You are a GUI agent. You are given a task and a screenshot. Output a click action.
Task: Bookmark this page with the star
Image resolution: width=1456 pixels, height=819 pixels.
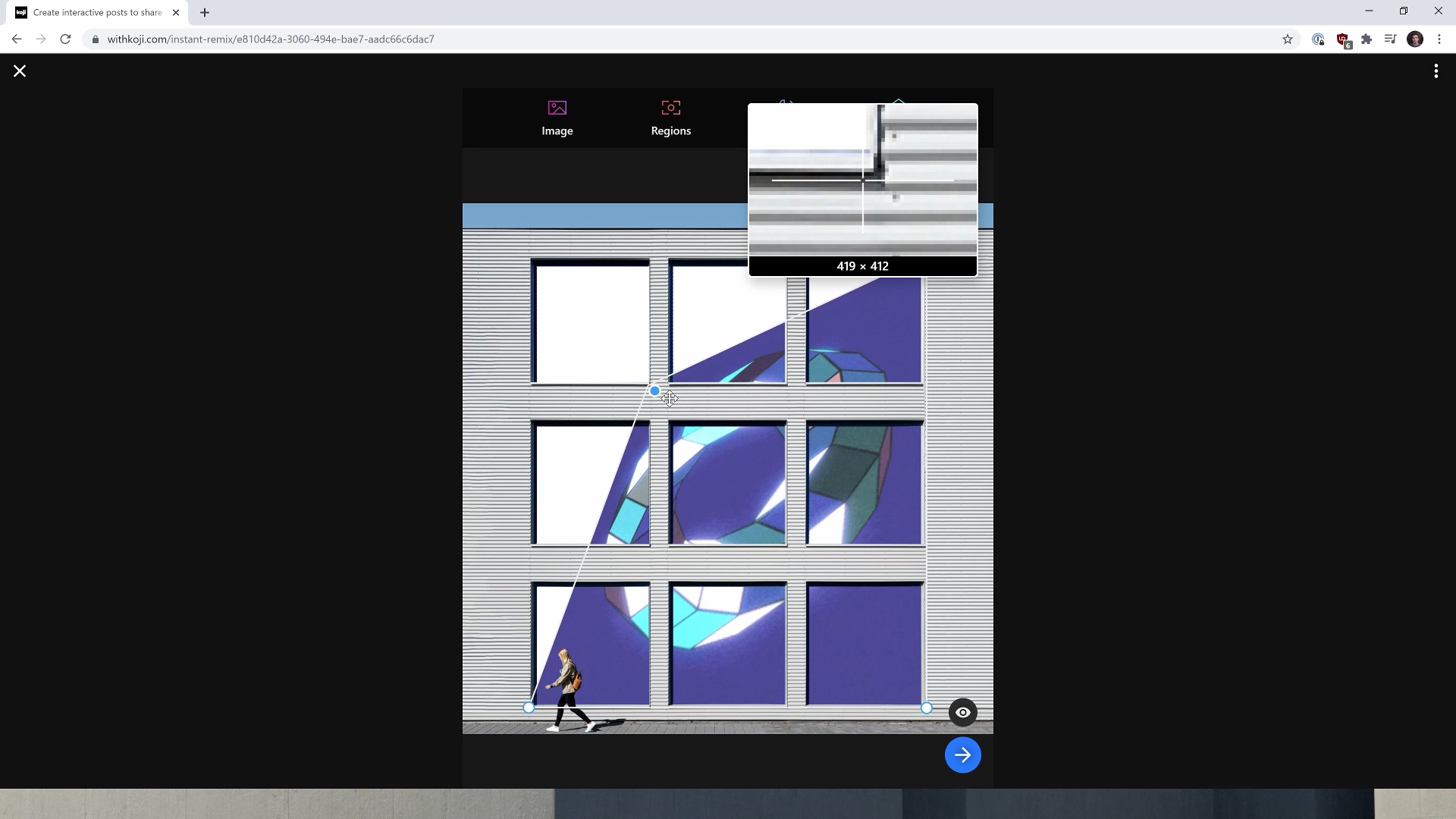click(1287, 39)
